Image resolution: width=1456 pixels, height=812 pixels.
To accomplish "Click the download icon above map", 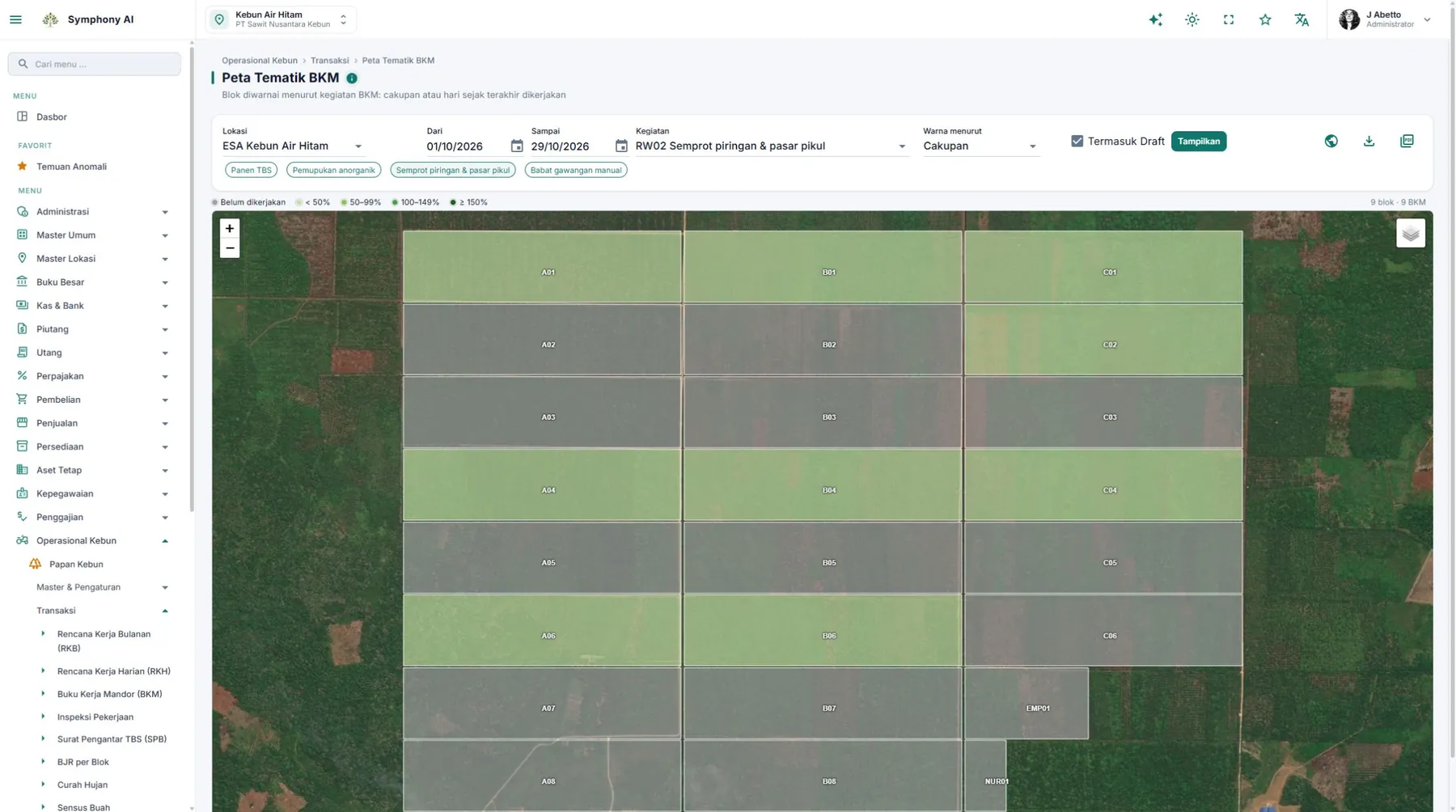I will point(1369,141).
